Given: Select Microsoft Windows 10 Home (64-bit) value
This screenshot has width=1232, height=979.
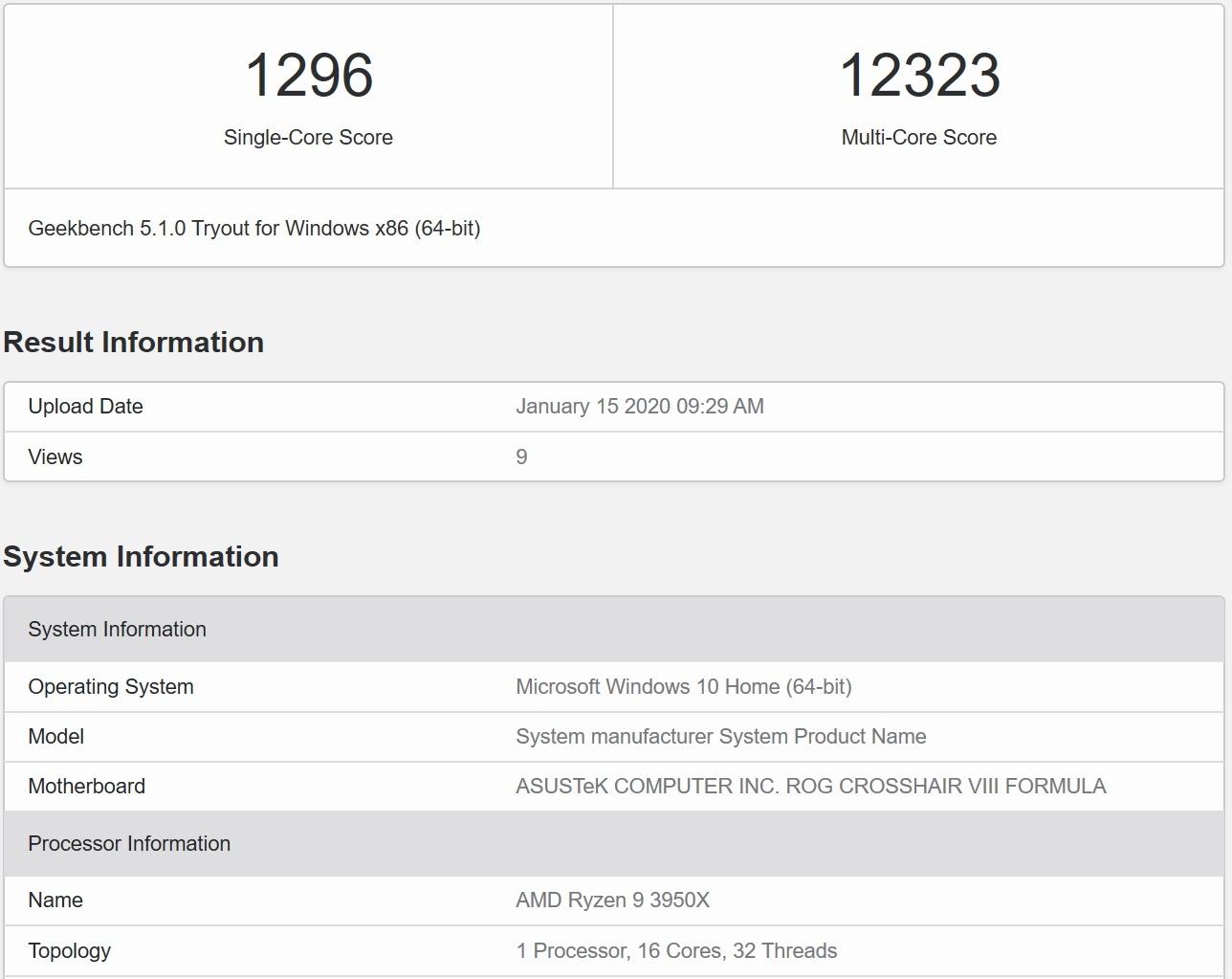Looking at the screenshot, I should tap(684, 686).
